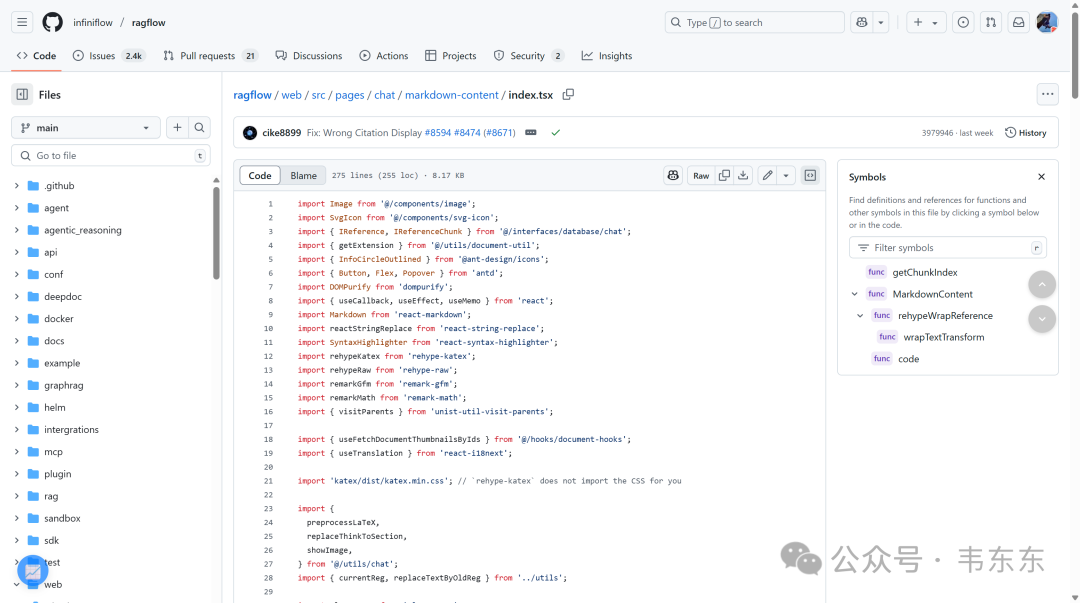Open the Issues tab

coord(109,56)
